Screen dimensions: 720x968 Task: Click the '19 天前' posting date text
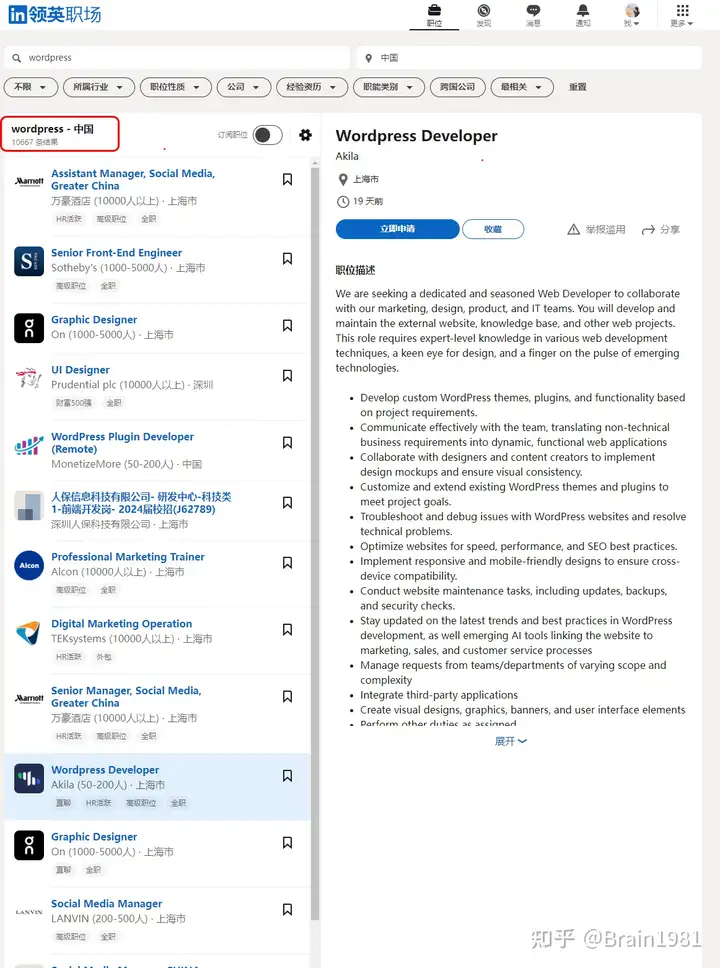(368, 201)
